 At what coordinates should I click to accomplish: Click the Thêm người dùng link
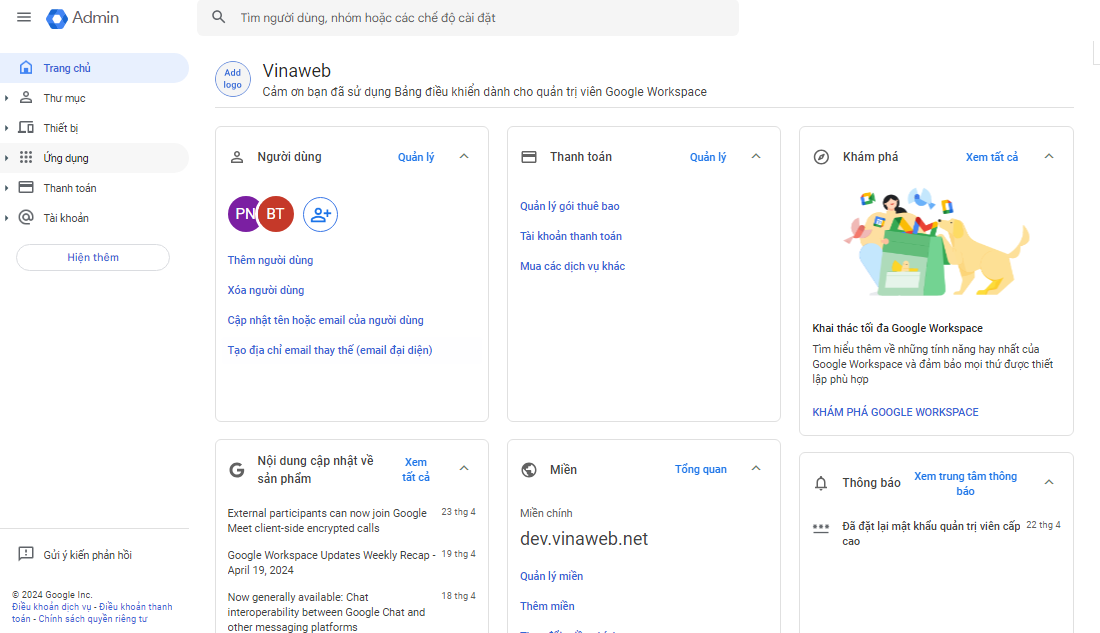(270, 260)
